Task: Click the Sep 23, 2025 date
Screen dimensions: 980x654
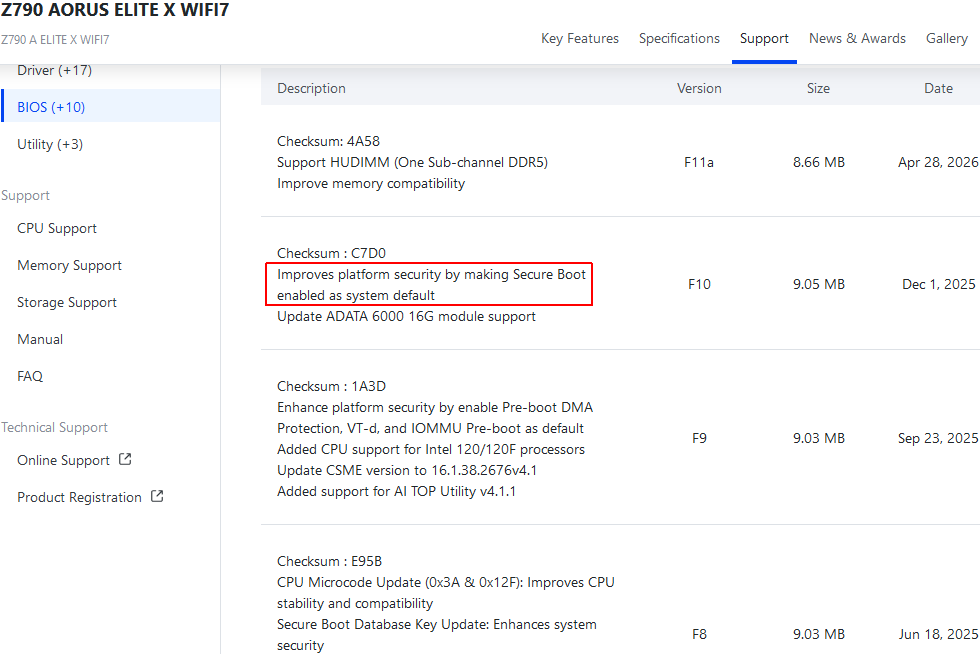Action: (x=938, y=438)
